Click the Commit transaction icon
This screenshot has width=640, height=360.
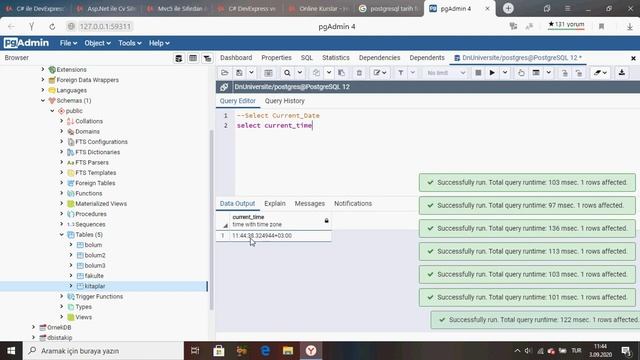[565, 73]
